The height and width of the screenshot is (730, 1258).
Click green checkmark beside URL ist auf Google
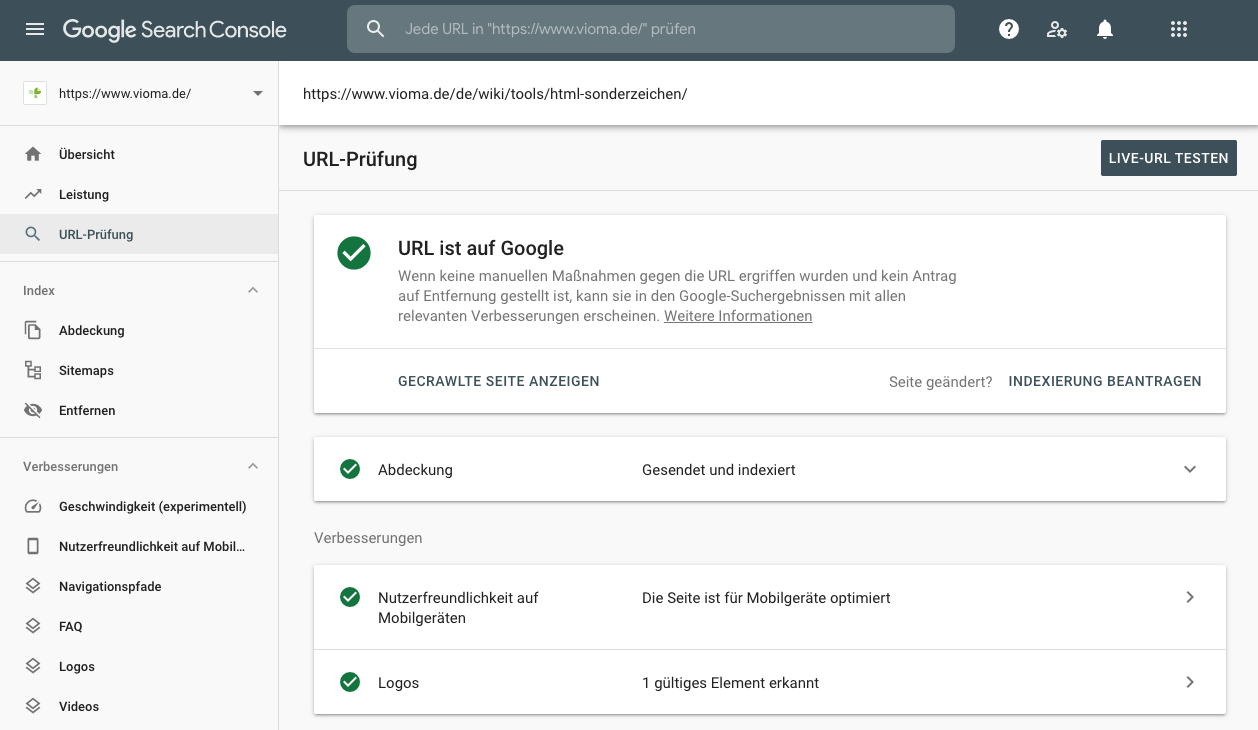(354, 253)
